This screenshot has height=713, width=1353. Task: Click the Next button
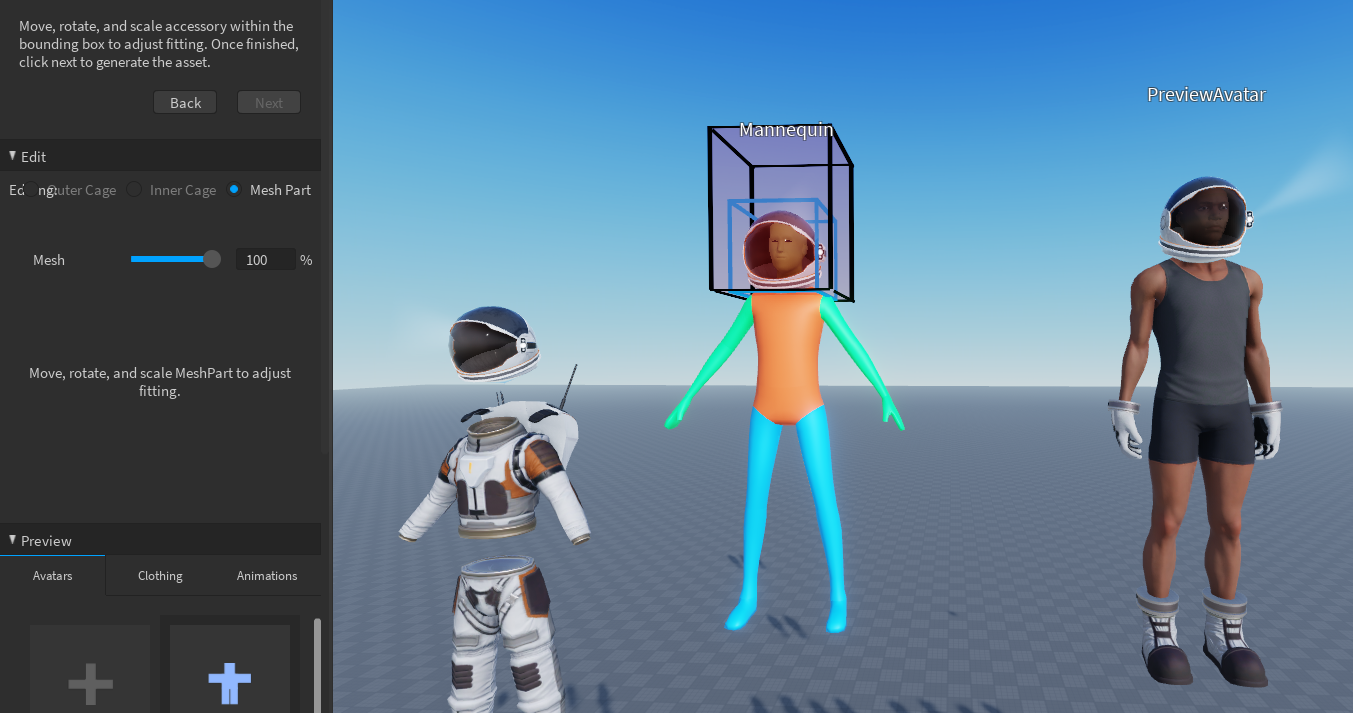tap(269, 103)
